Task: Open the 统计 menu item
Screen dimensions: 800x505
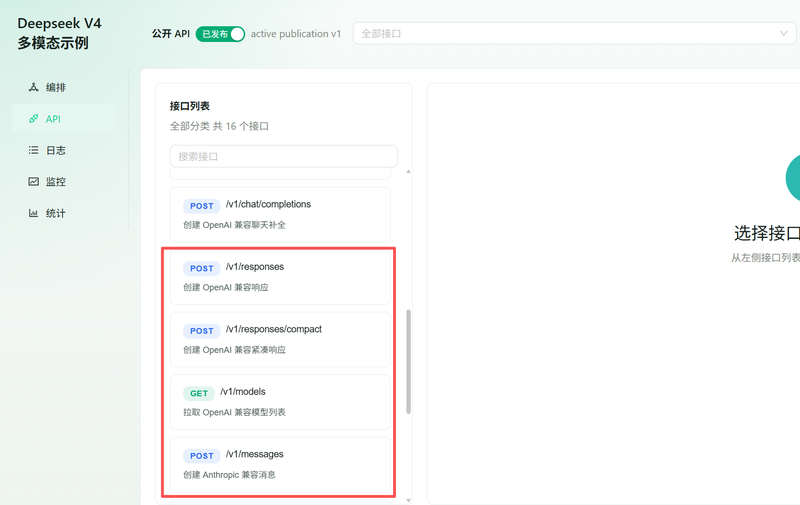Action: [x=64, y=213]
